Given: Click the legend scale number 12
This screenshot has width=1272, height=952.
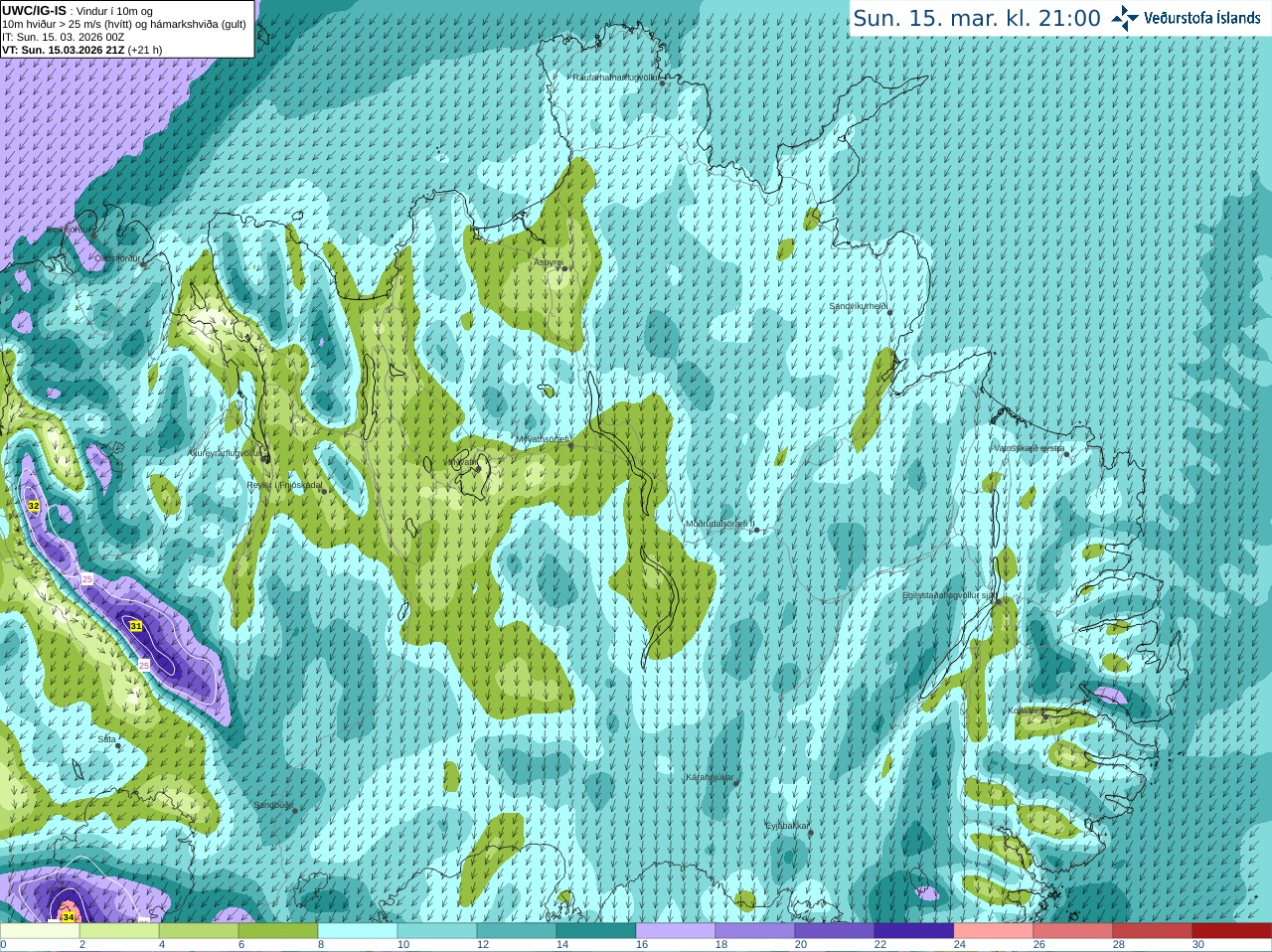Looking at the screenshot, I should pos(483,945).
